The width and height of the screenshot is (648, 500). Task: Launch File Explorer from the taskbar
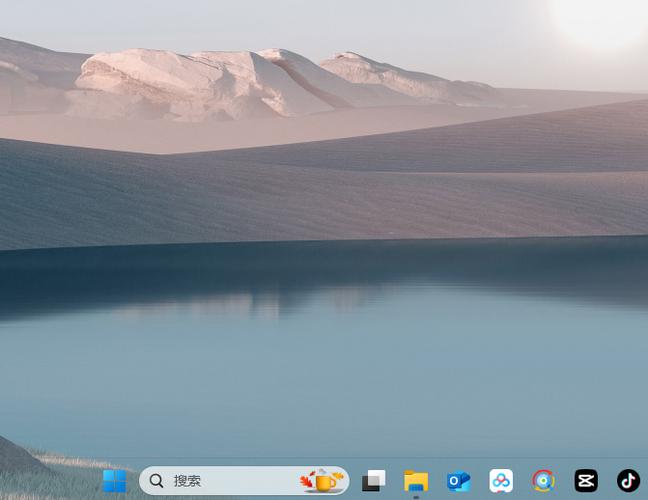(416, 481)
